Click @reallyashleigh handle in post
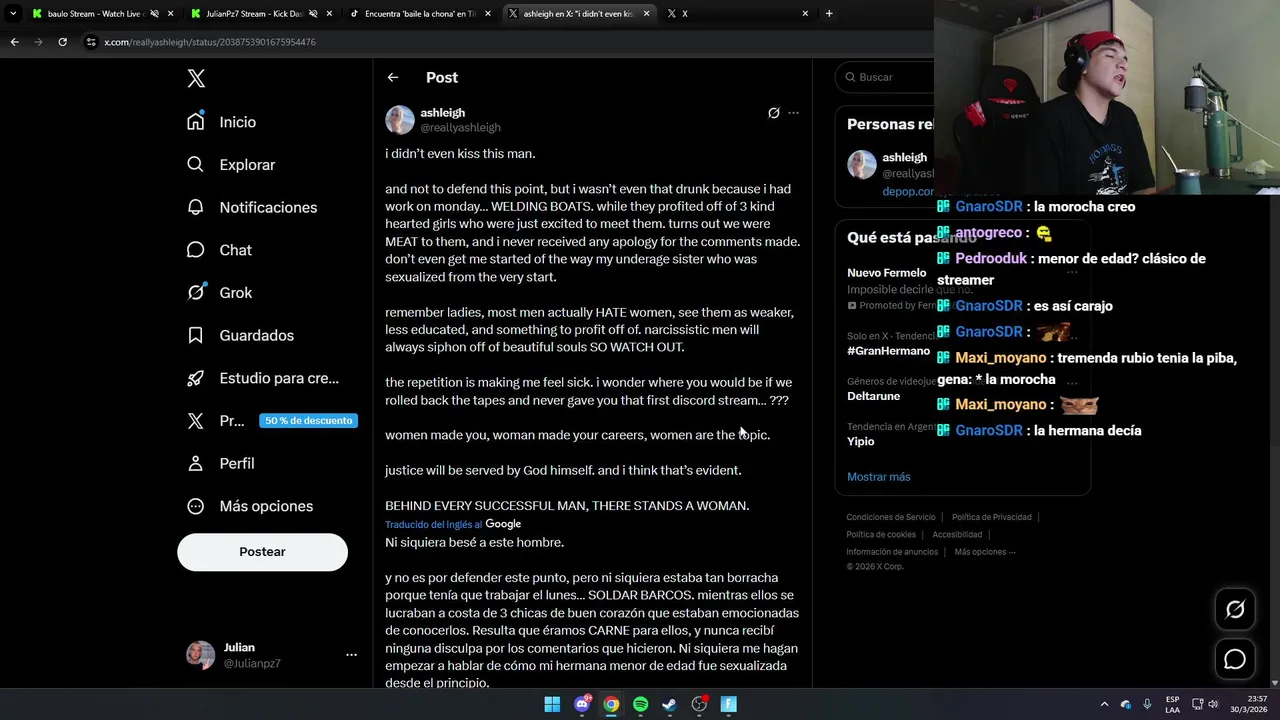This screenshot has height=720, width=1280. point(460,128)
